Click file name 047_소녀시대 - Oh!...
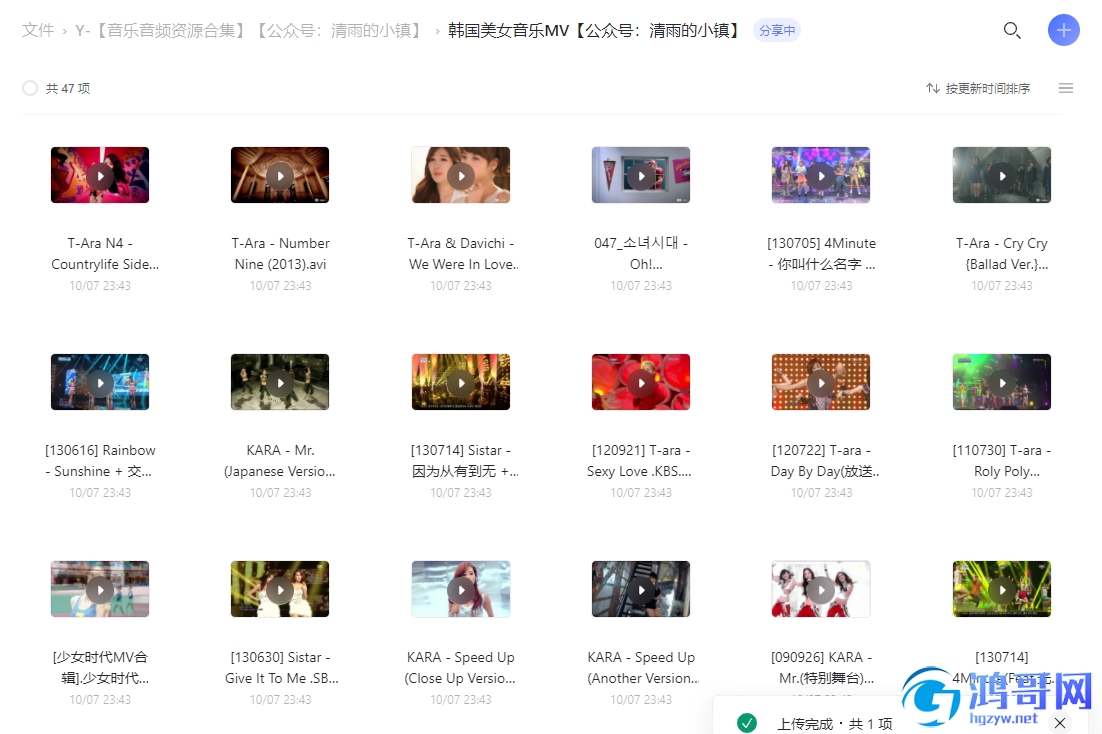This screenshot has width=1102, height=734. coord(641,254)
